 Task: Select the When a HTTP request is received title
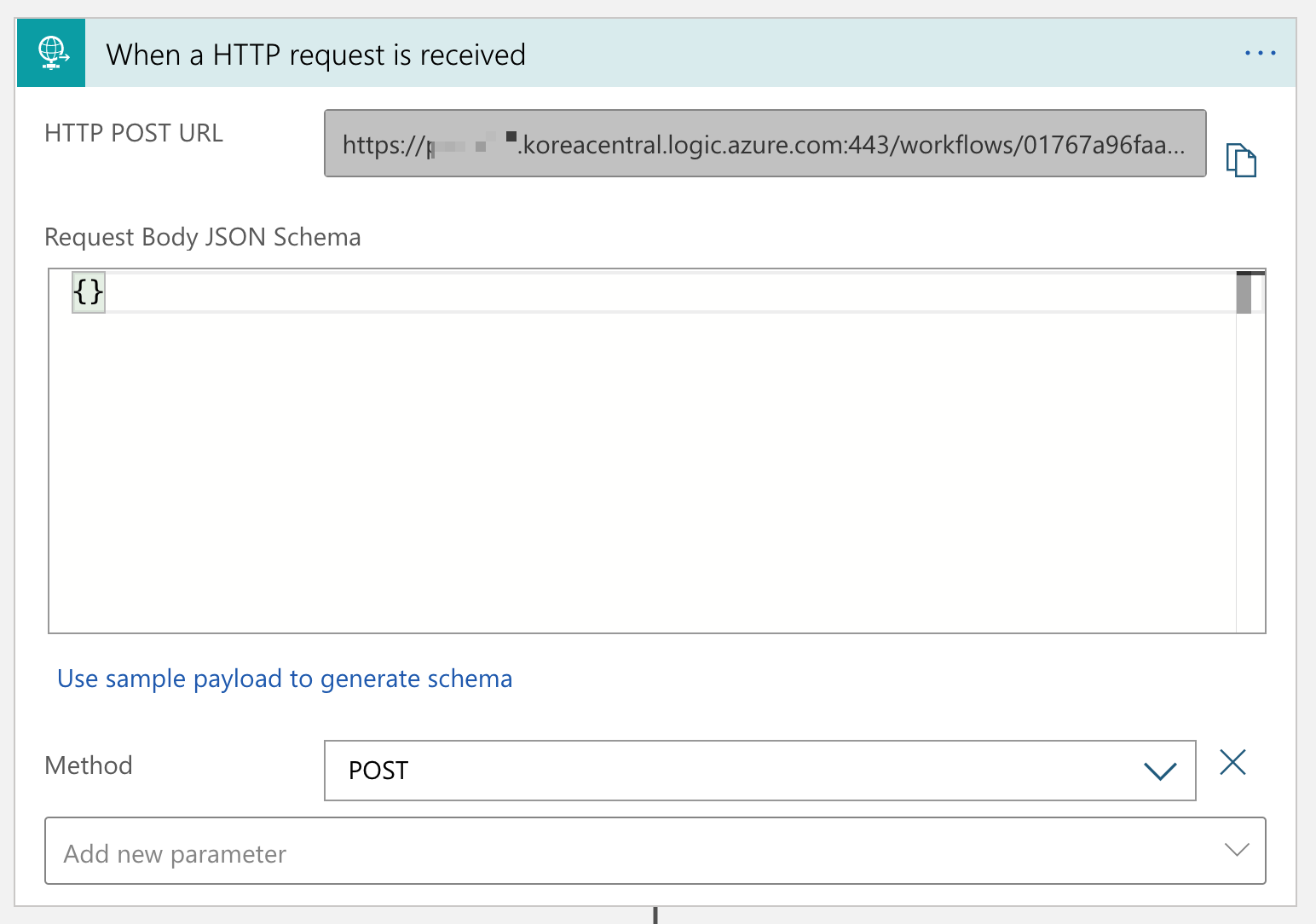tap(315, 54)
